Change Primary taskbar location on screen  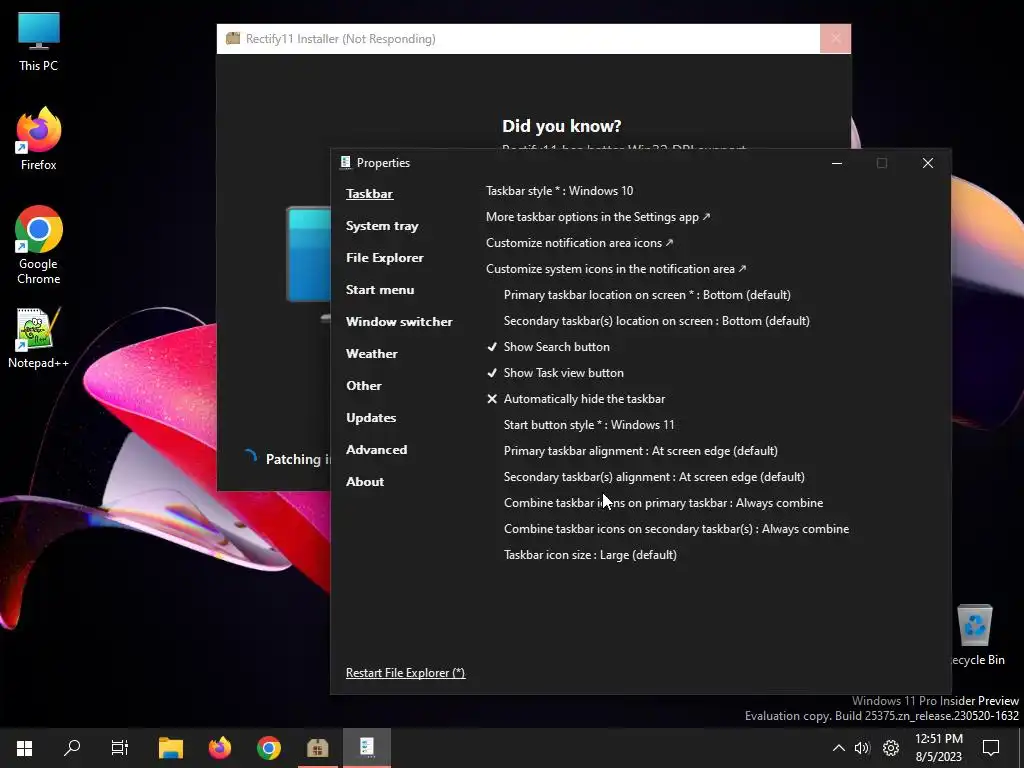coord(647,295)
